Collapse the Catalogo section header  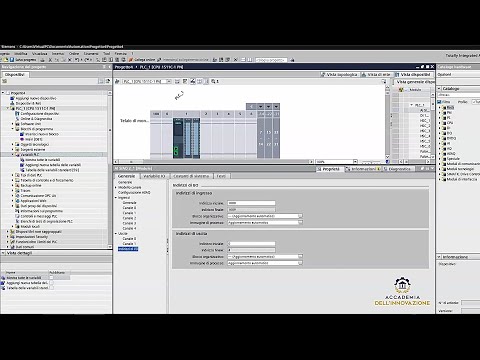[439, 89]
